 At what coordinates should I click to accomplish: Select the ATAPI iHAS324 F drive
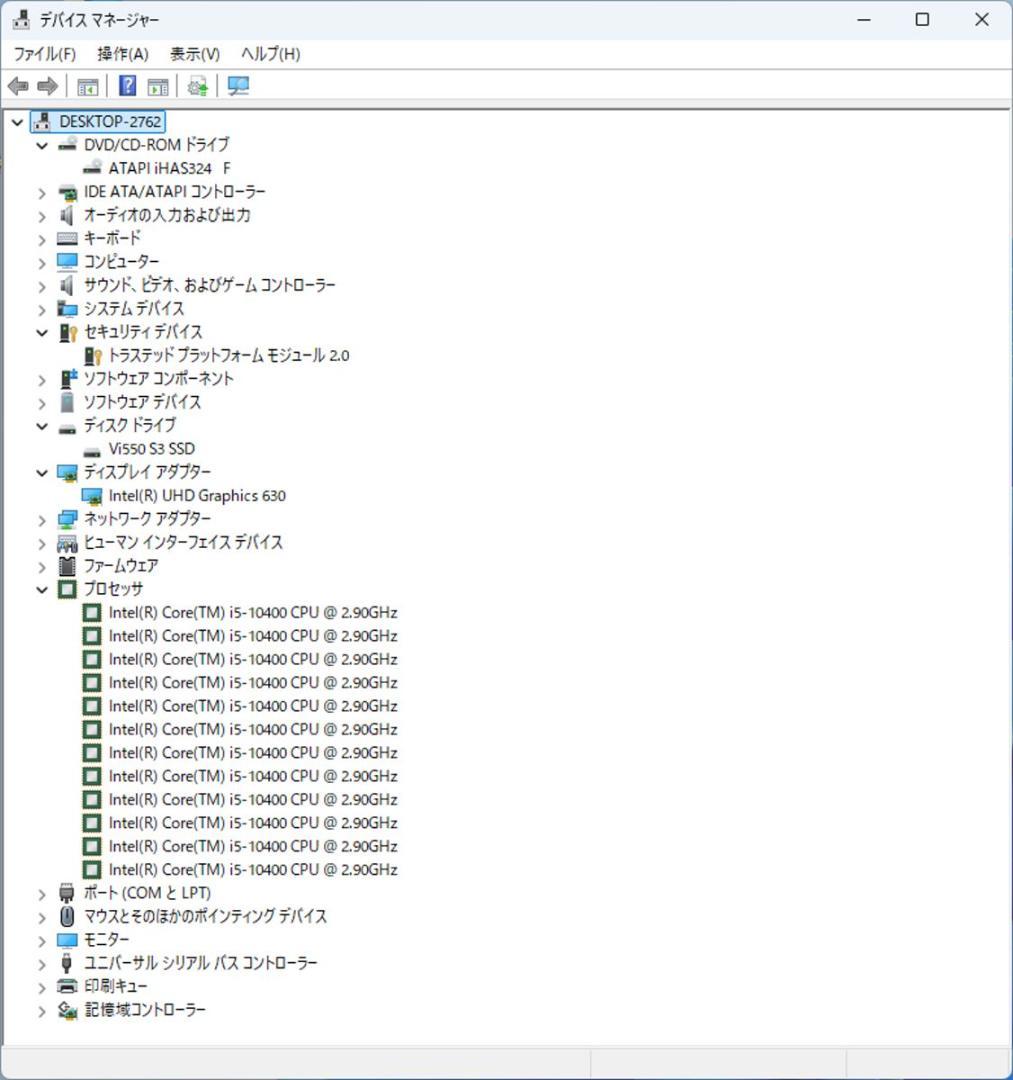pos(170,168)
